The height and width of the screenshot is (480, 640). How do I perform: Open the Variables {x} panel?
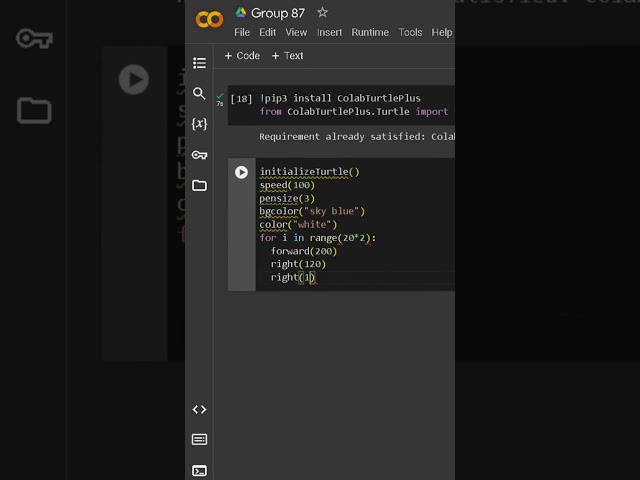(x=199, y=124)
